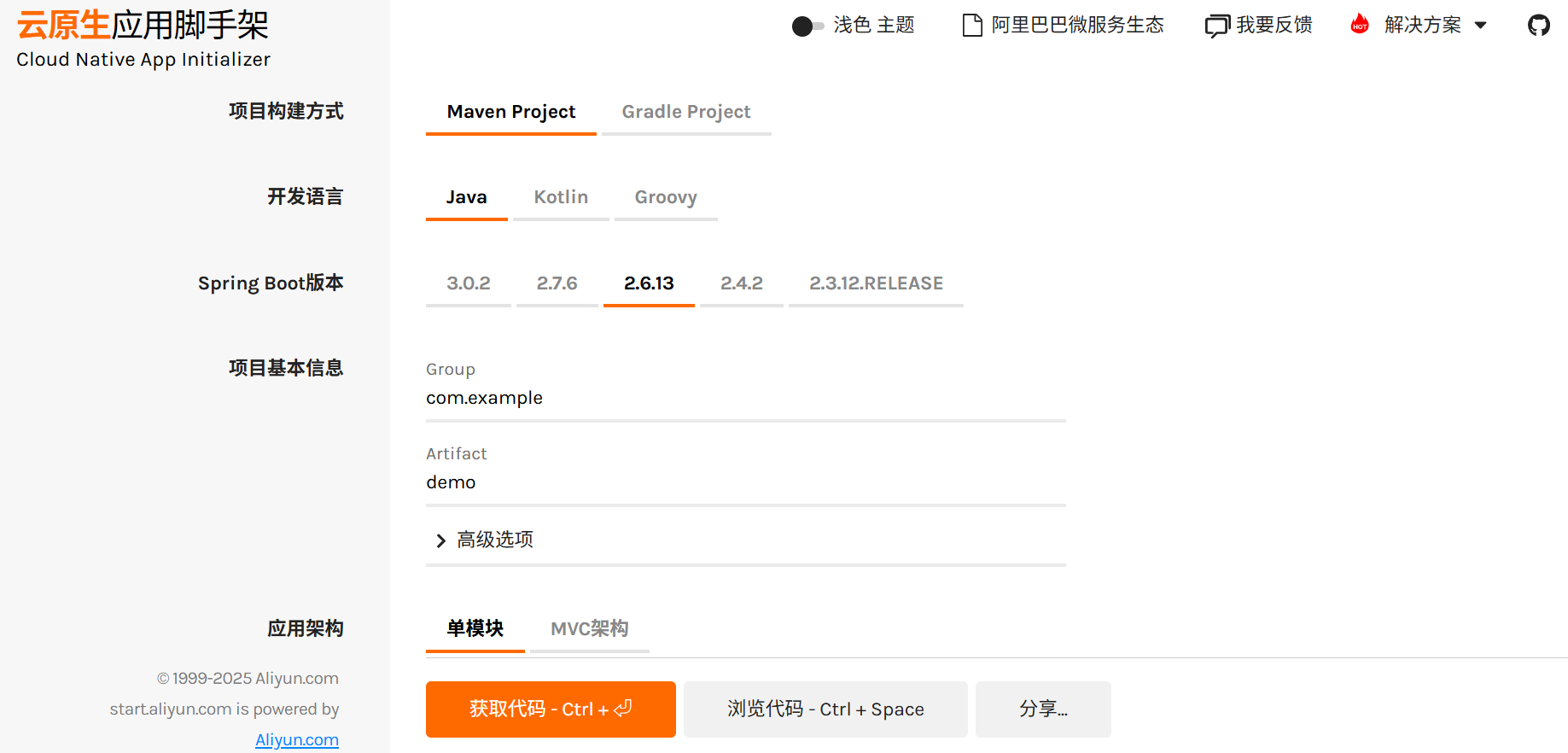Toggle the 浅色 主题 theme switch

pos(807,26)
